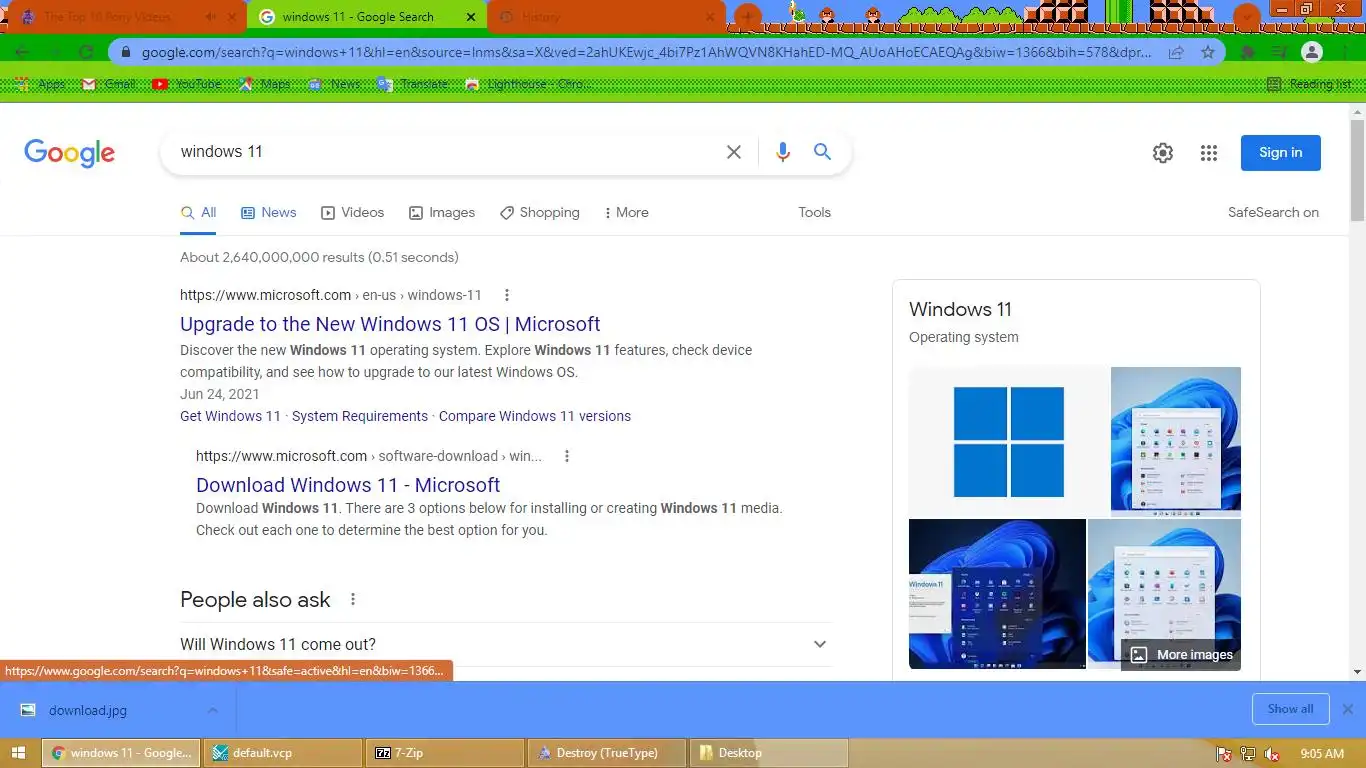Click the Chrome address bar URL
1366x768 pixels.
646,52
